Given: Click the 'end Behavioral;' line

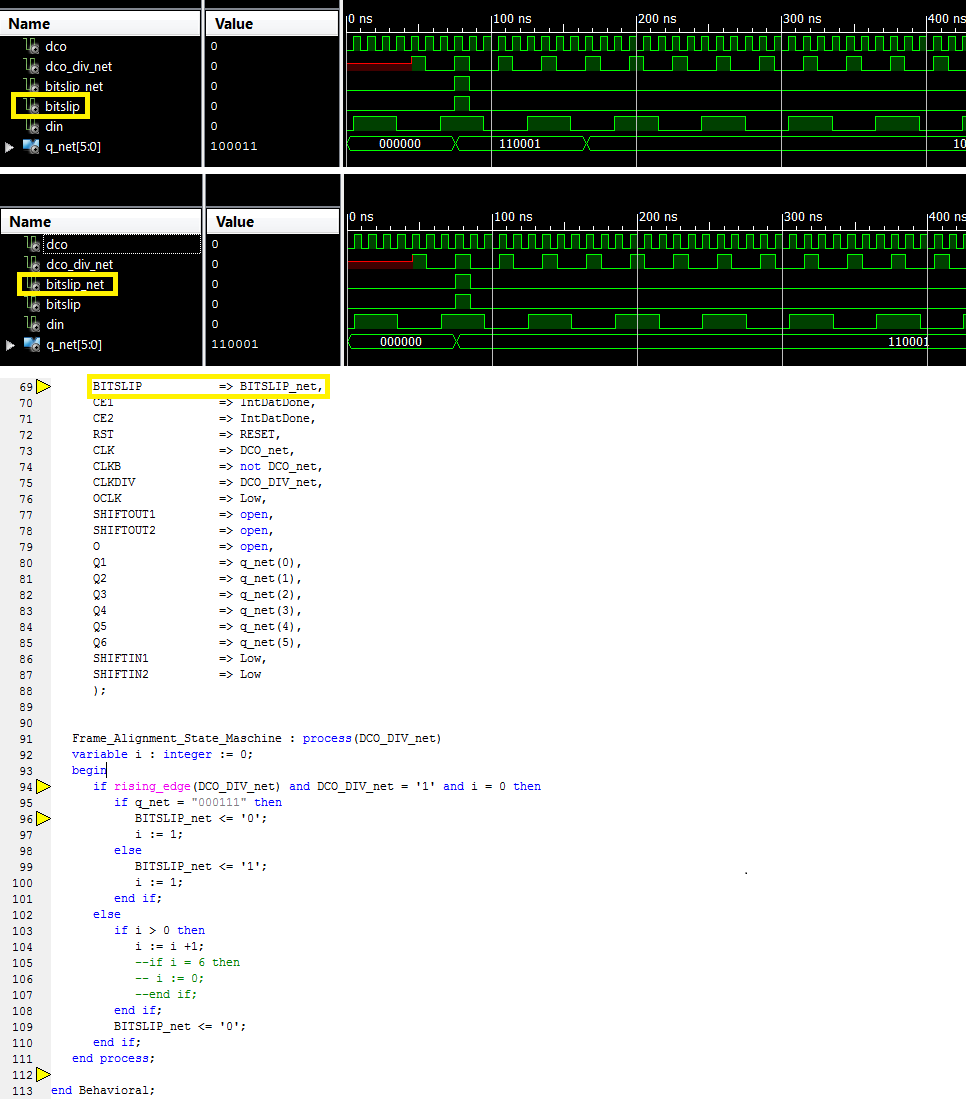Looking at the screenshot, I should [103, 1090].
